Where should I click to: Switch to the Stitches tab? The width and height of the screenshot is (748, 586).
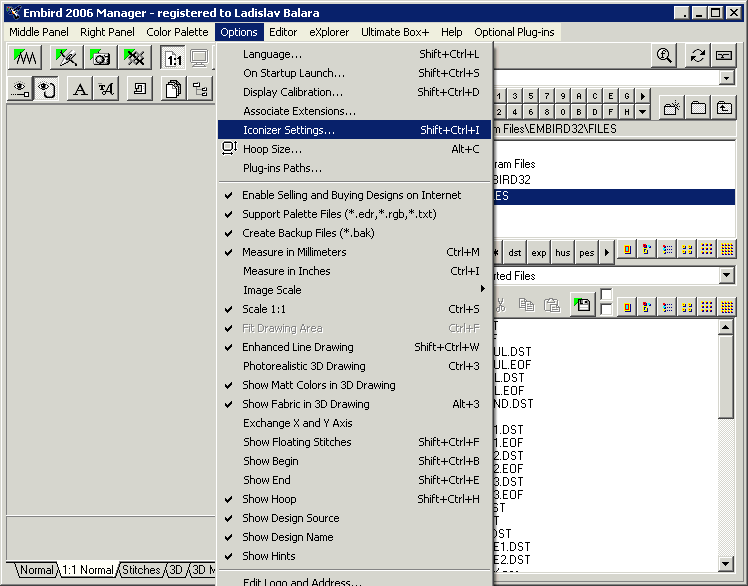[x=141, y=570]
